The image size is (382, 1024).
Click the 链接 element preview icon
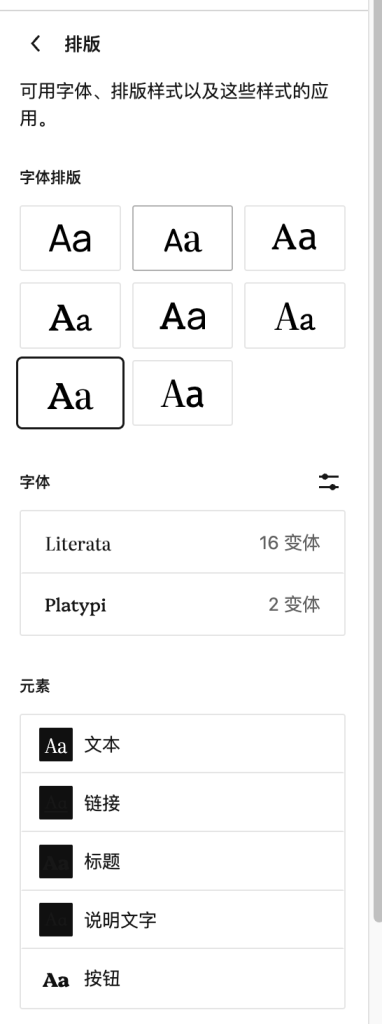tap(56, 803)
